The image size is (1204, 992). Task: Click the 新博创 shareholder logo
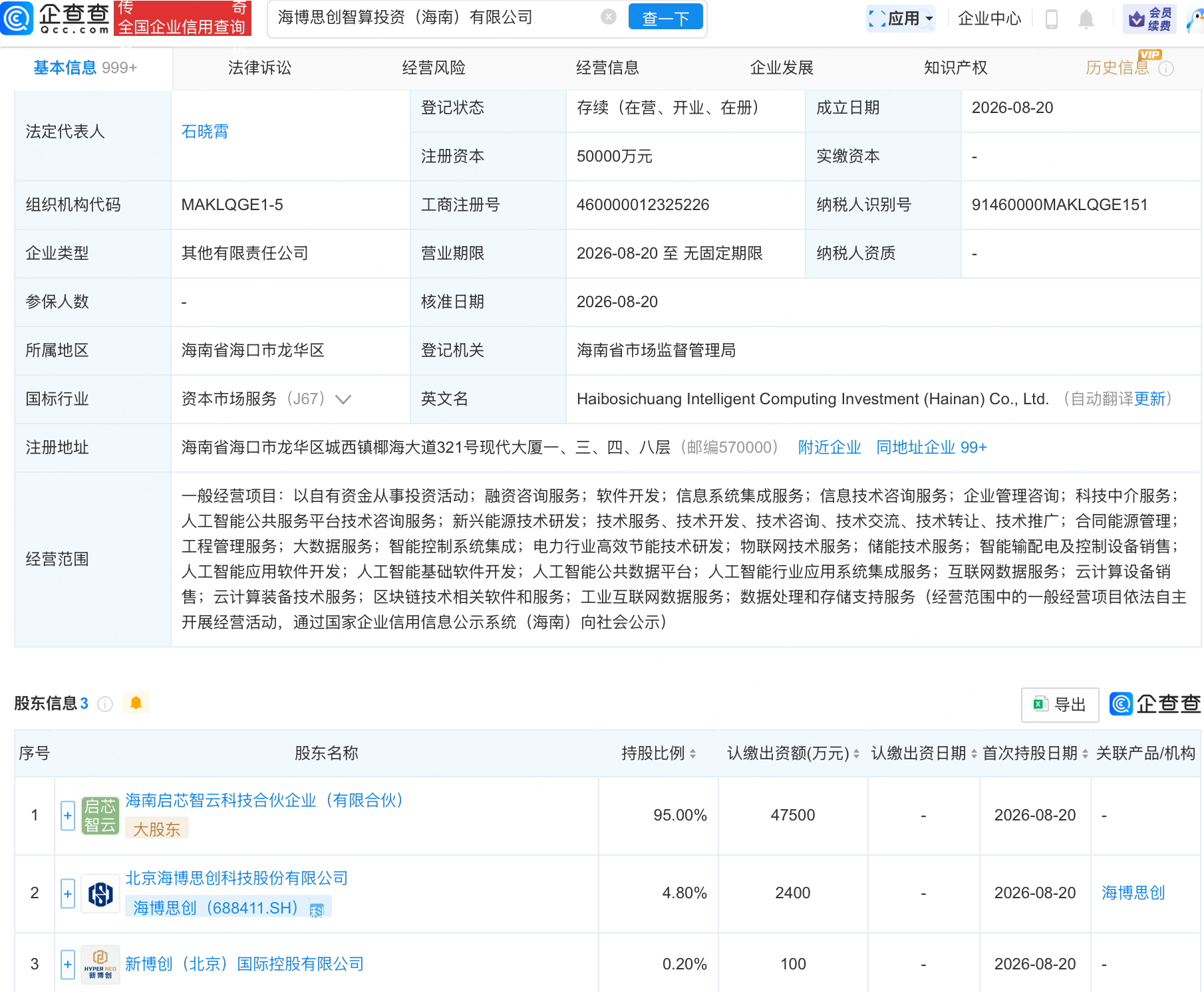[100, 964]
